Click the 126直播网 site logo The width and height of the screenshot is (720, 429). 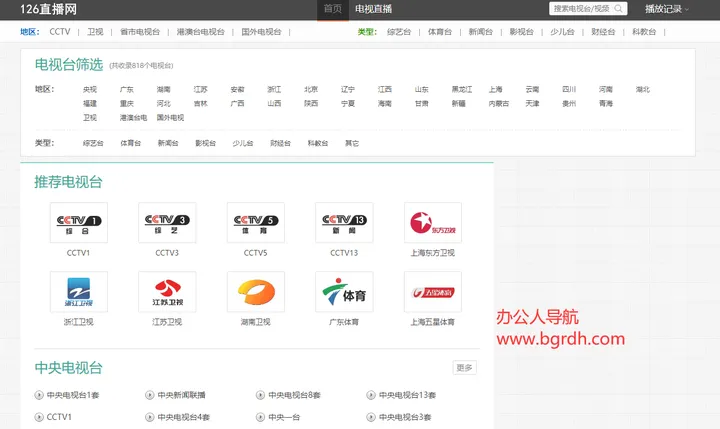click(x=48, y=9)
